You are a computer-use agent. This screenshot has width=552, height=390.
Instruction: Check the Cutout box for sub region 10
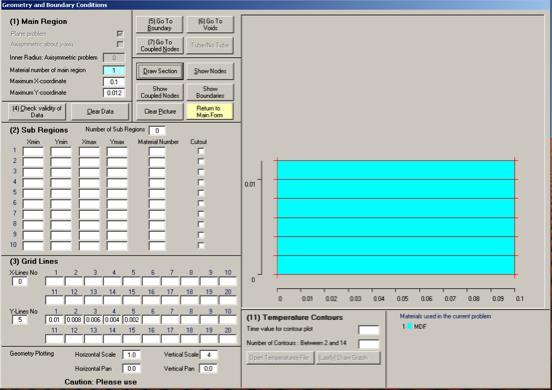201,245
